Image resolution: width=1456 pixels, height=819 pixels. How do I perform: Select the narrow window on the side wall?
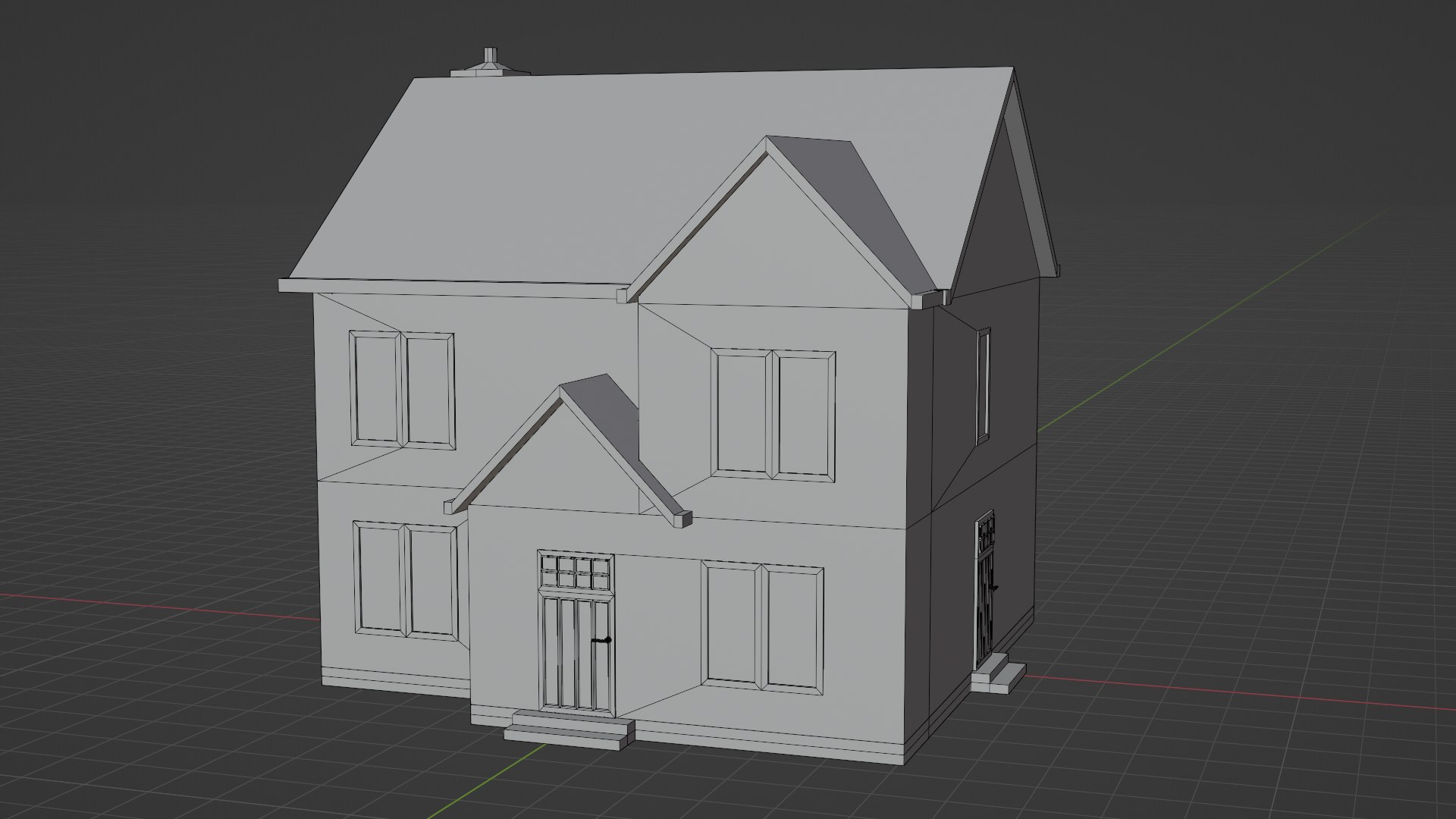click(984, 385)
